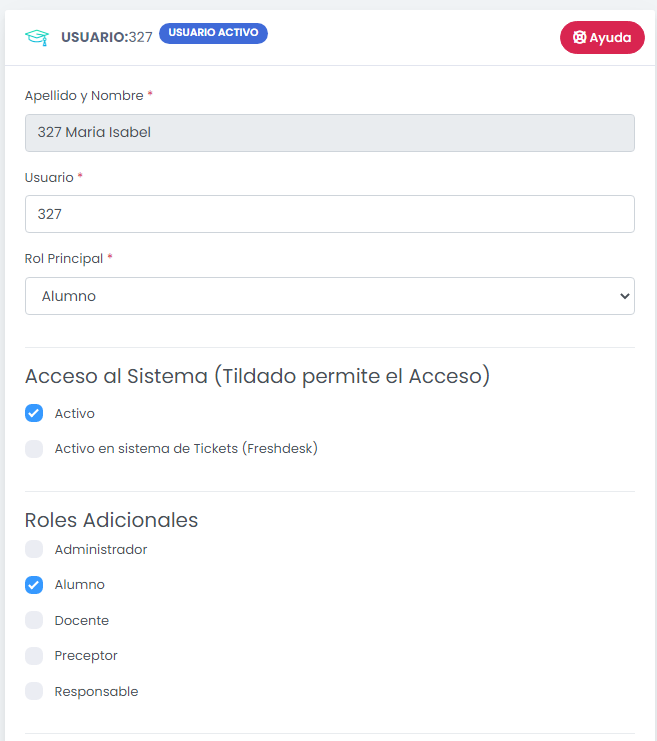Tick the Docente role checkbox
This screenshot has width=657, height=741.
tap(34, 620)
